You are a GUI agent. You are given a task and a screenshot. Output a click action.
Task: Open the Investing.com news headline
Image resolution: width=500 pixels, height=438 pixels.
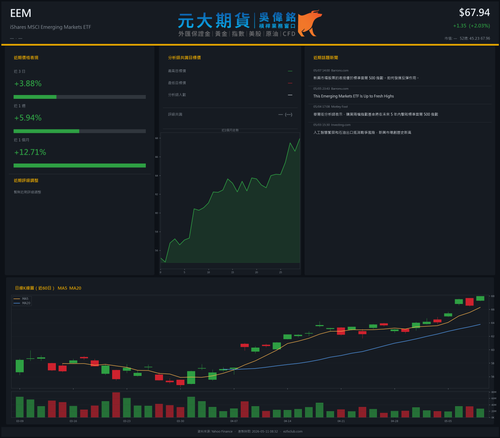362,132
